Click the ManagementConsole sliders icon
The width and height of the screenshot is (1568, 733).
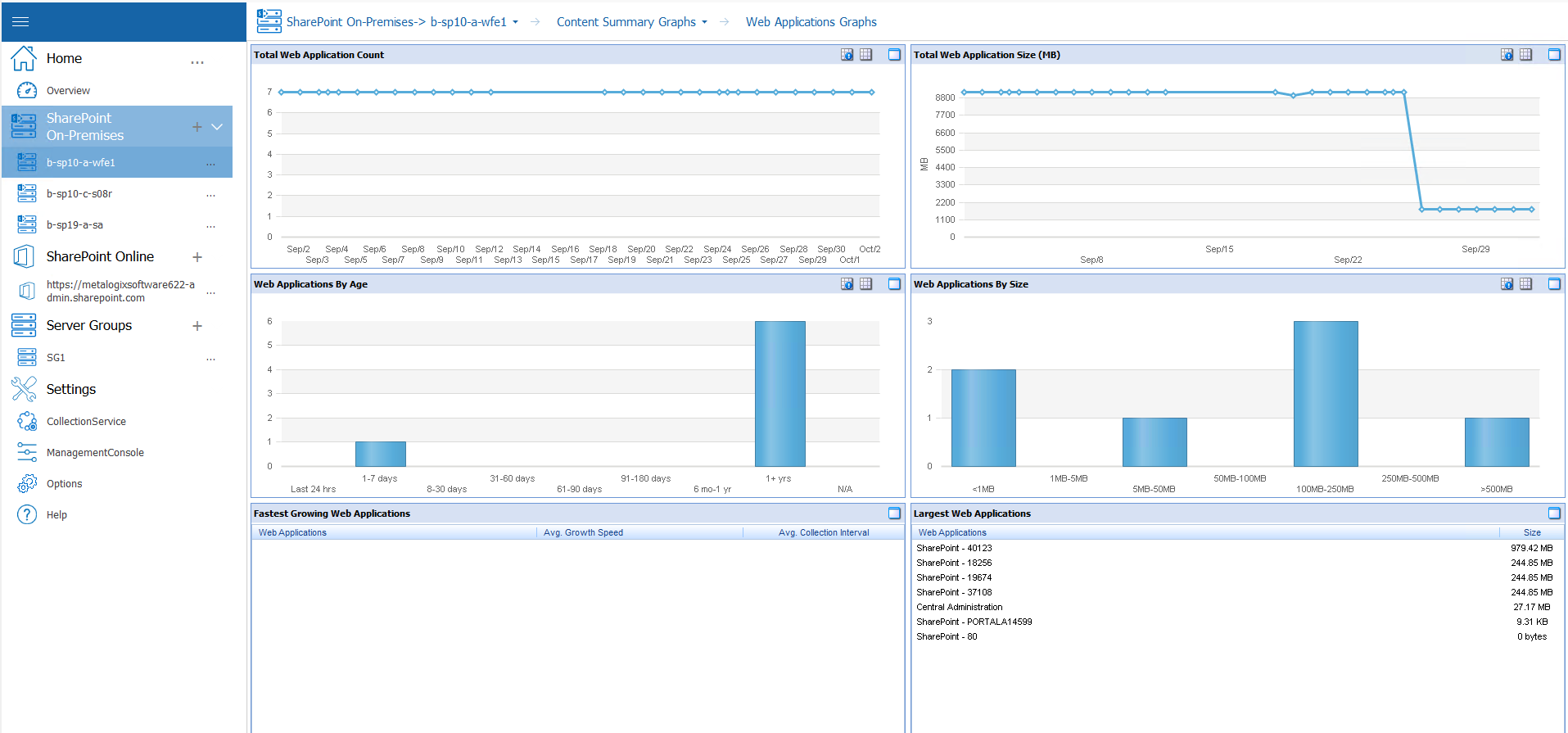[27, 452]
